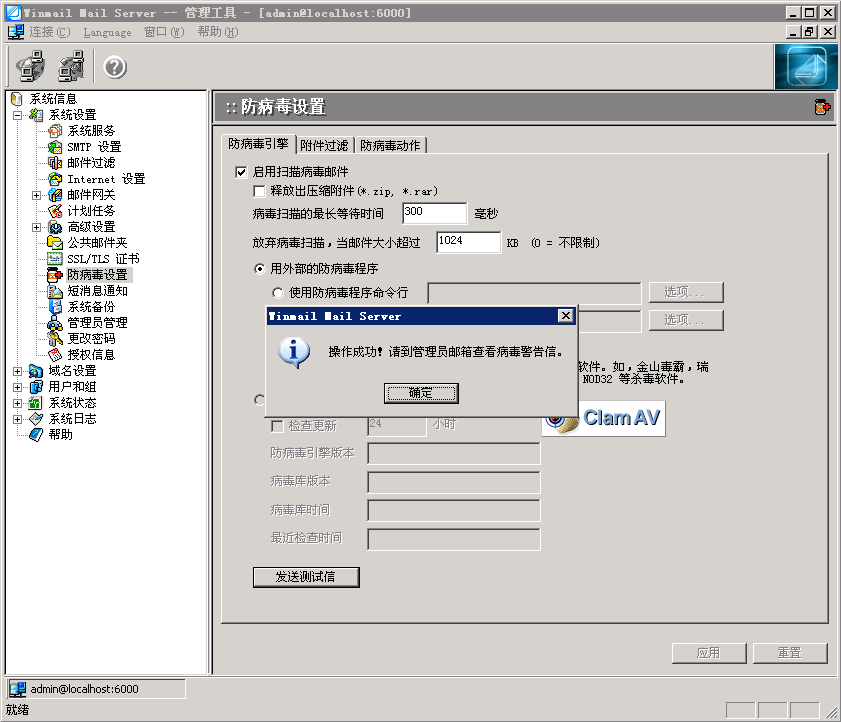The width and height of the screenshot is (841, 722).
Task: Open the 管理员管理 tree item
Action: coord(96,323)
